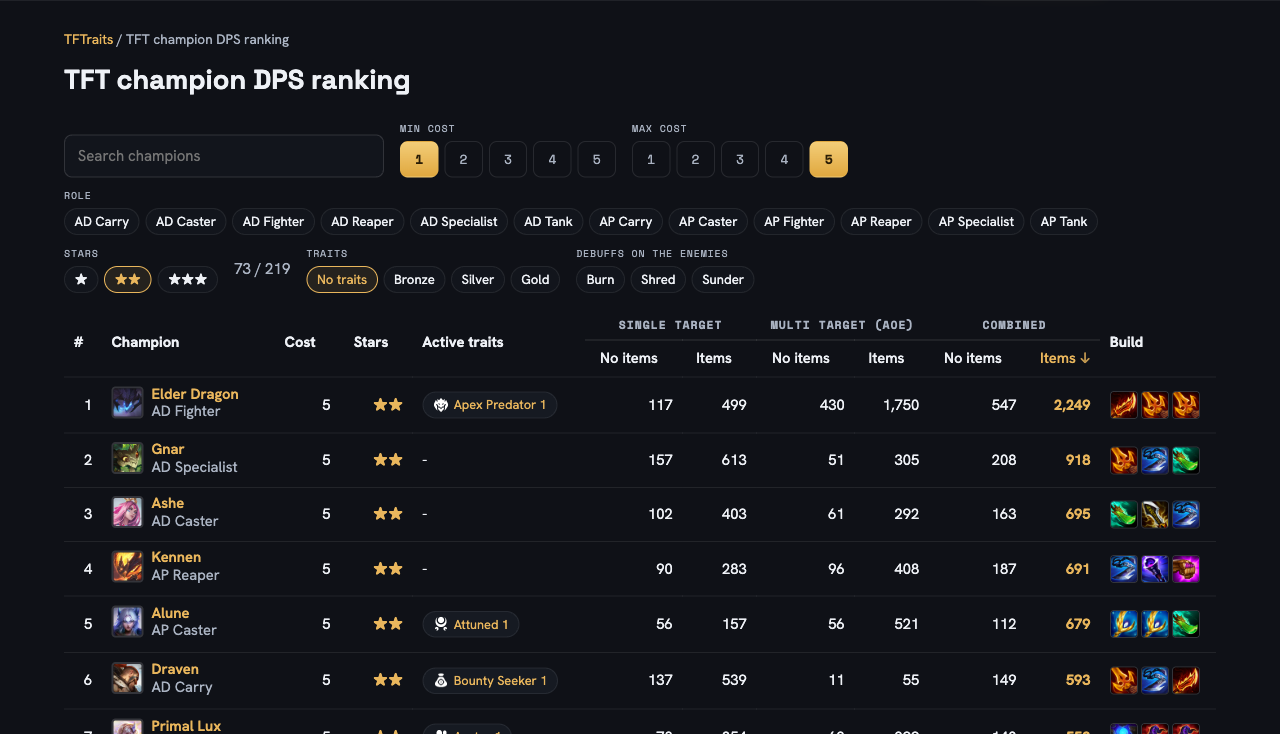Click third build item in Elder Dragon row
1280x734 pixels.
[x=1186, y=405]
